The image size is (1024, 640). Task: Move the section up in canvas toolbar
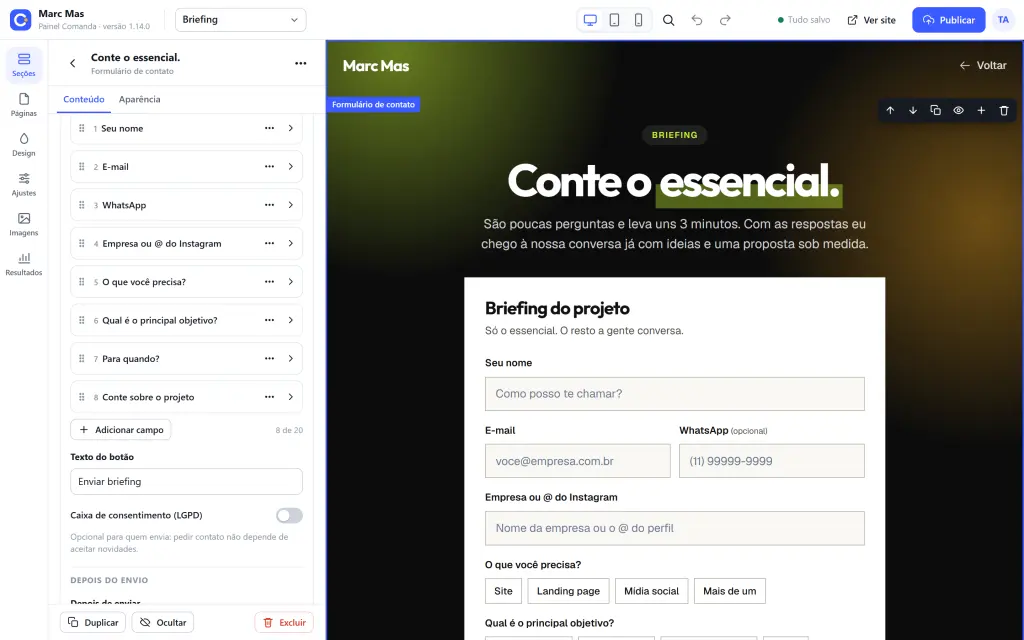[x=890, y=110]
